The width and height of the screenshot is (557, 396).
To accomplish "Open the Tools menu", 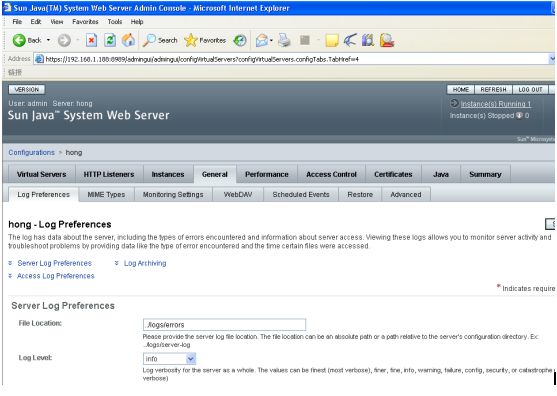I will point(115,22).
